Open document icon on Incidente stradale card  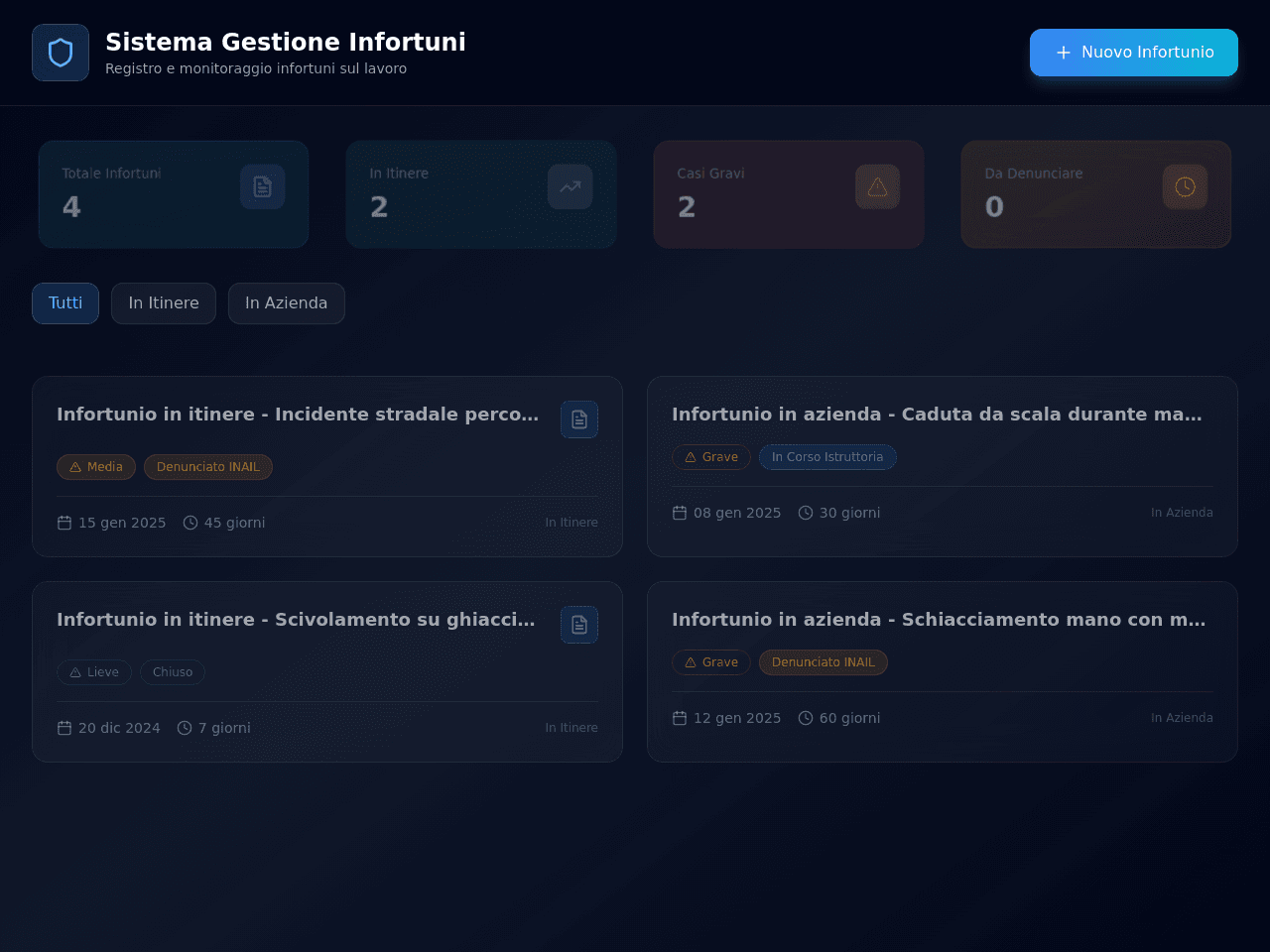click(579, 419)
